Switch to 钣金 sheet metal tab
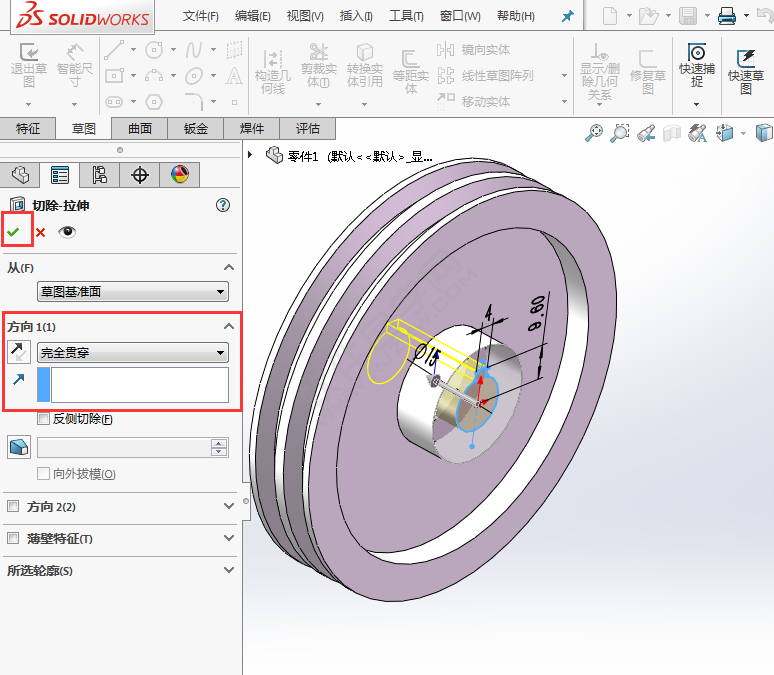The height and width of the screenshot is (675, 774). [195, 128]
